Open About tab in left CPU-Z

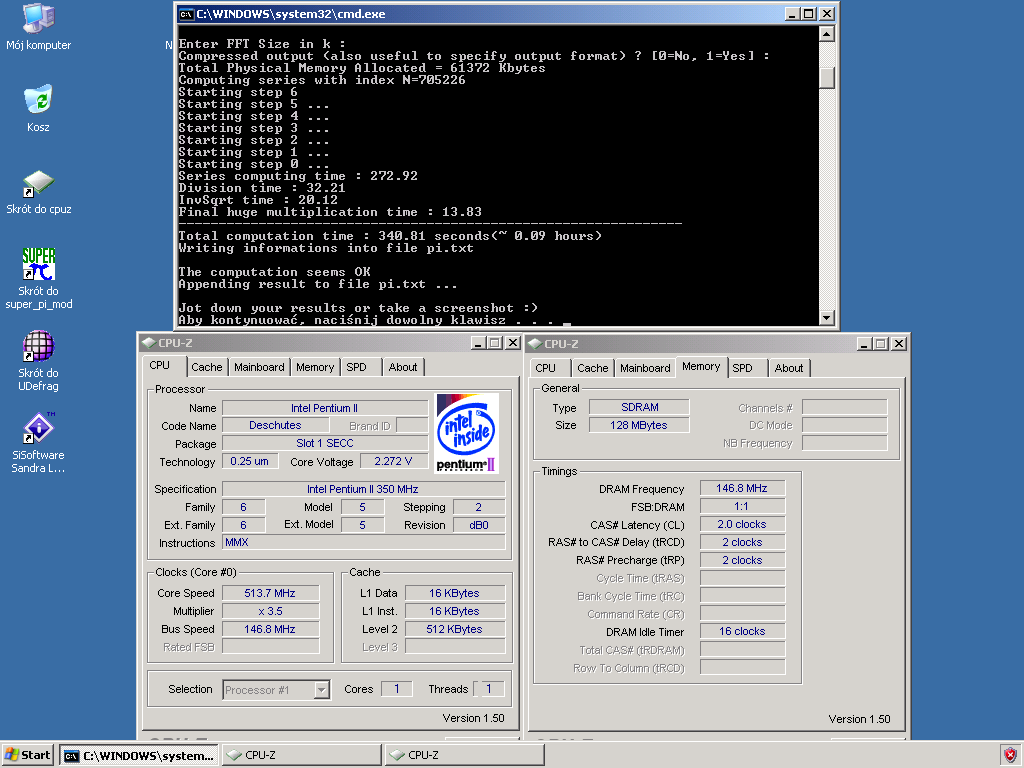tap(403, 367)
